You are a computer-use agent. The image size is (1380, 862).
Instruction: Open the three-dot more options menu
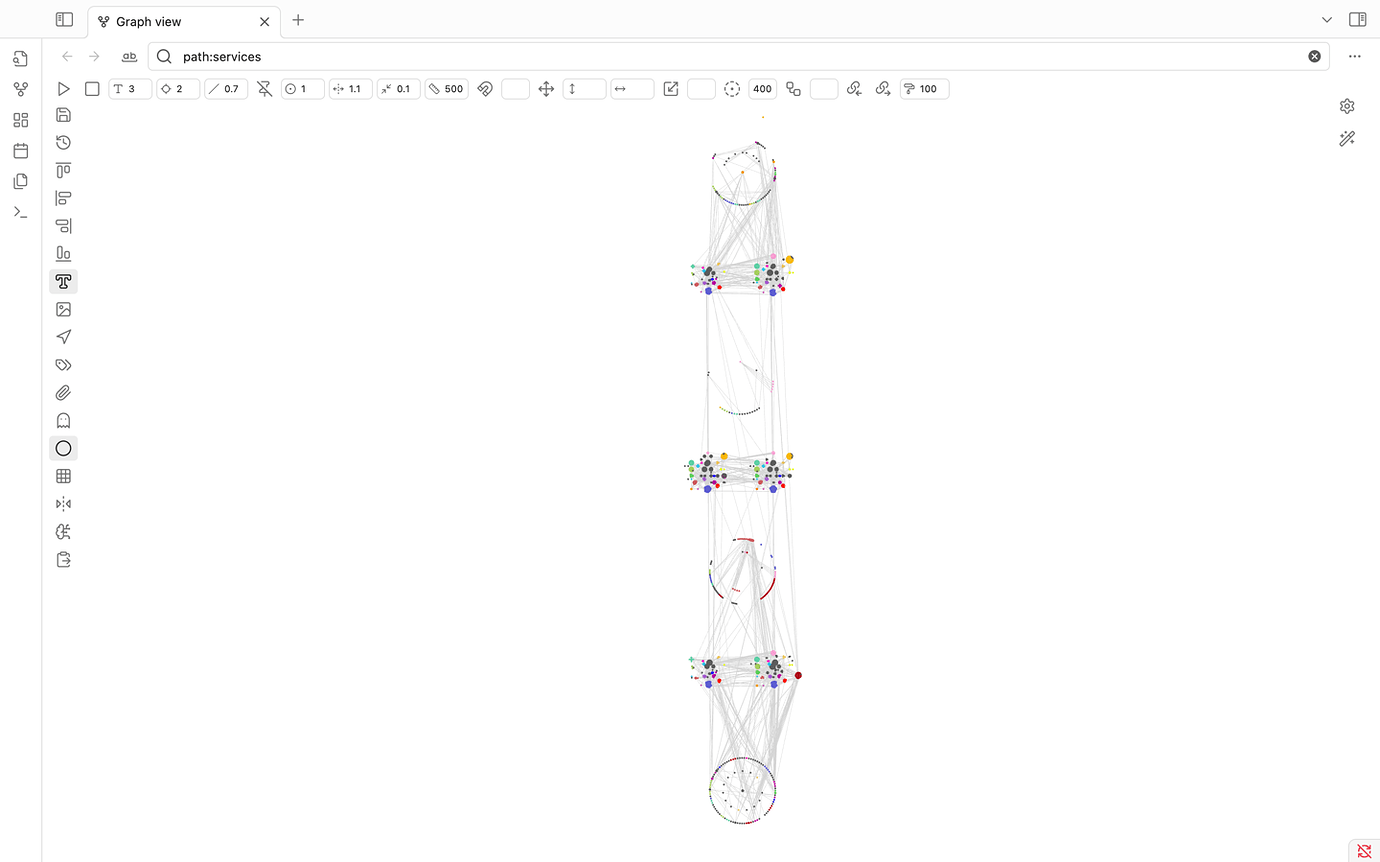click(x=1355, y=56)
